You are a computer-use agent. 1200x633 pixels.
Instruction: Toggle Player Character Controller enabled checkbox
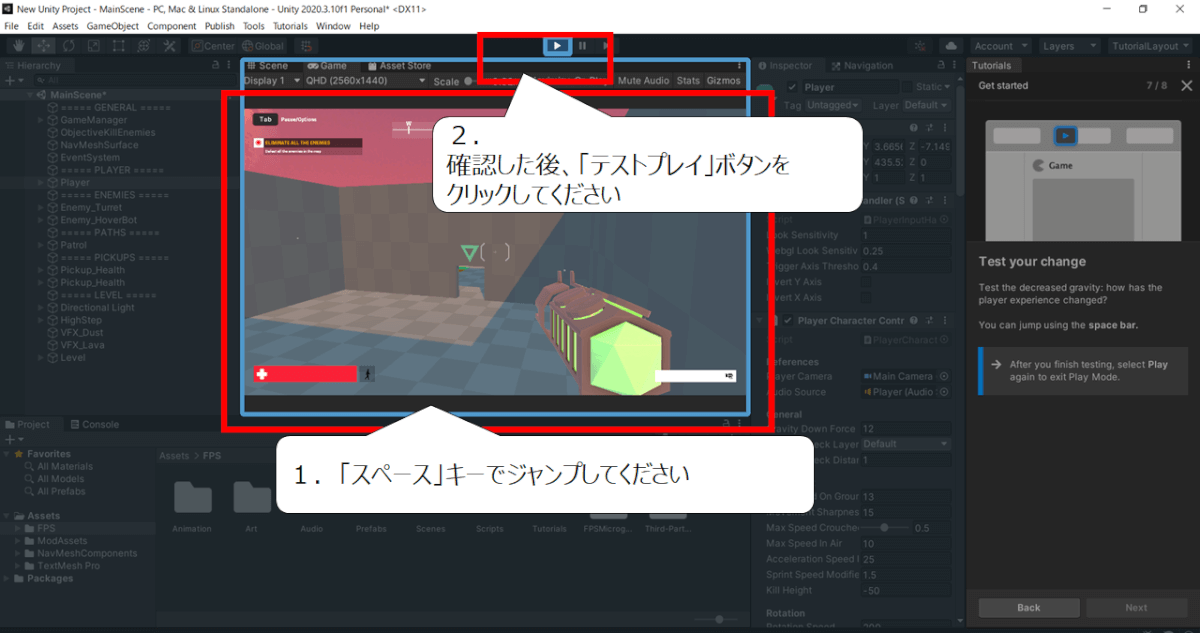click(789, 321)
